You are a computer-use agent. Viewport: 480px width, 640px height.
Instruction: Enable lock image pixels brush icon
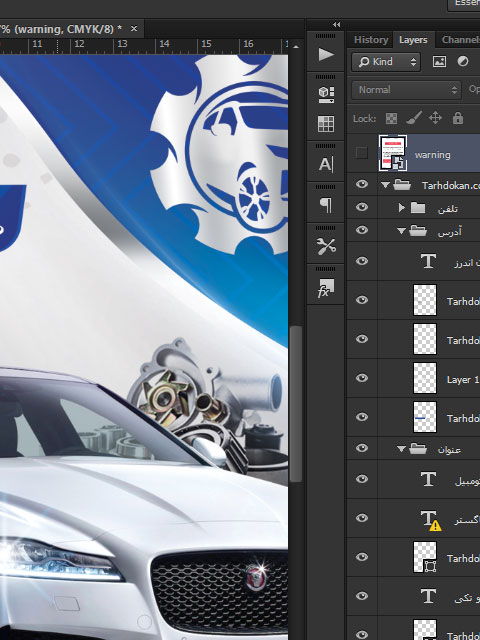click(414, 118)
